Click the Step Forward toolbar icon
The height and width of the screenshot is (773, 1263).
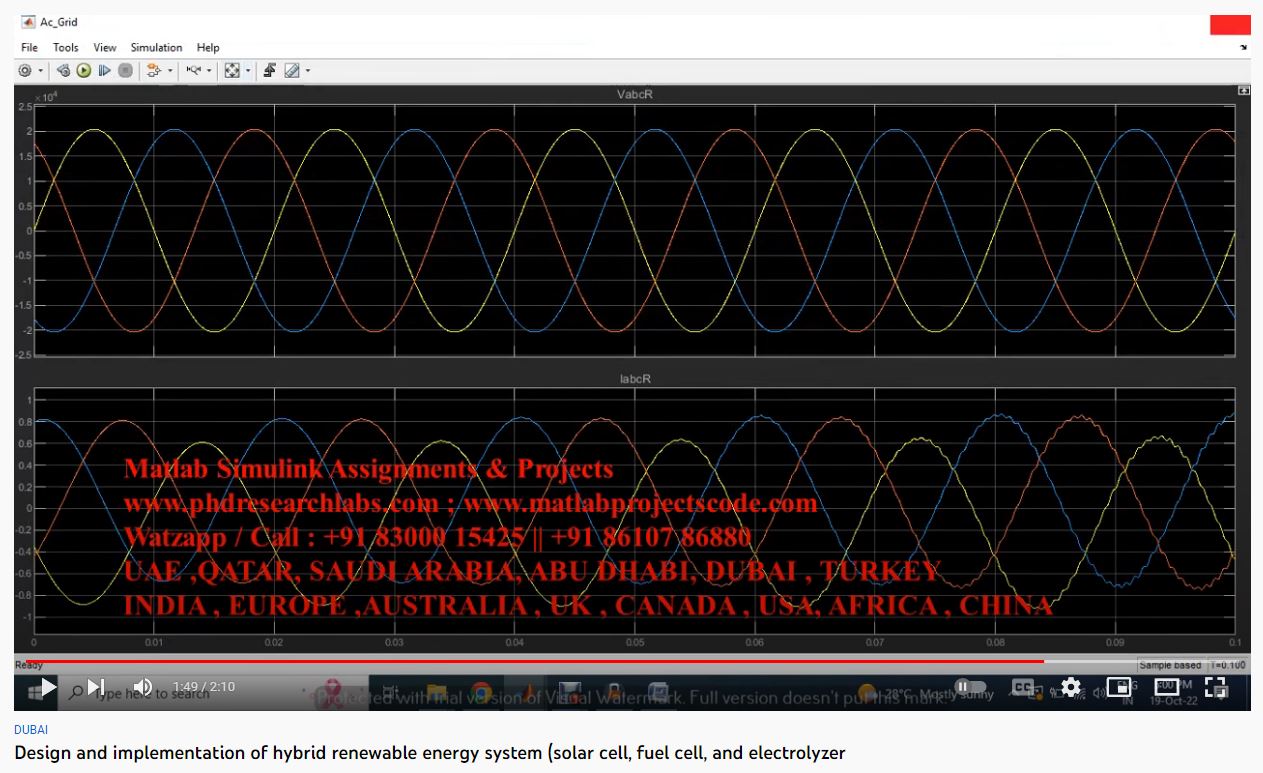coord(104,71)
